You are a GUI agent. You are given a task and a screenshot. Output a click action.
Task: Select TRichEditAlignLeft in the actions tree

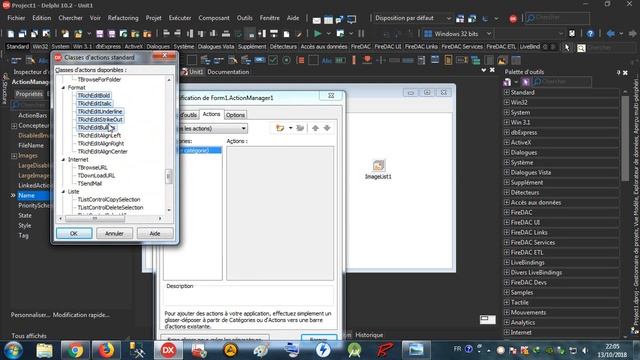(x=99, y=136)
